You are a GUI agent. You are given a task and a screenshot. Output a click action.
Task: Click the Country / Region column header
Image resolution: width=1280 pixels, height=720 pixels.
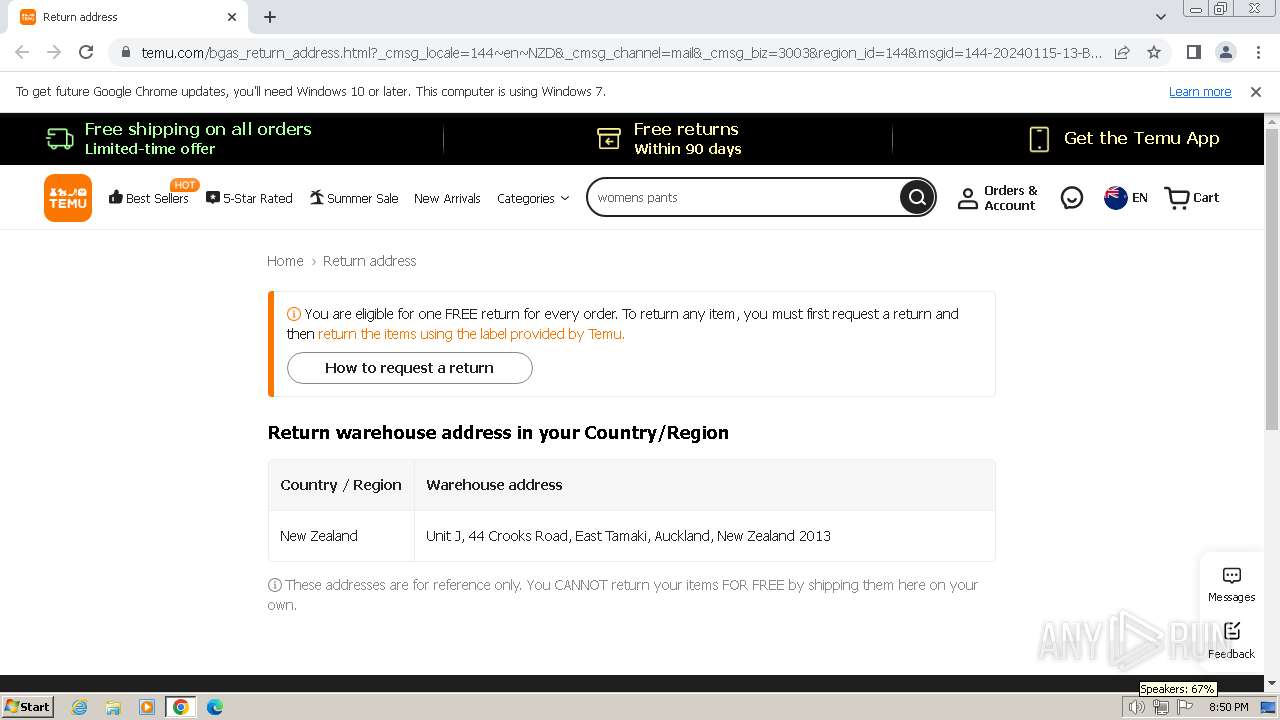coord(341,485)
